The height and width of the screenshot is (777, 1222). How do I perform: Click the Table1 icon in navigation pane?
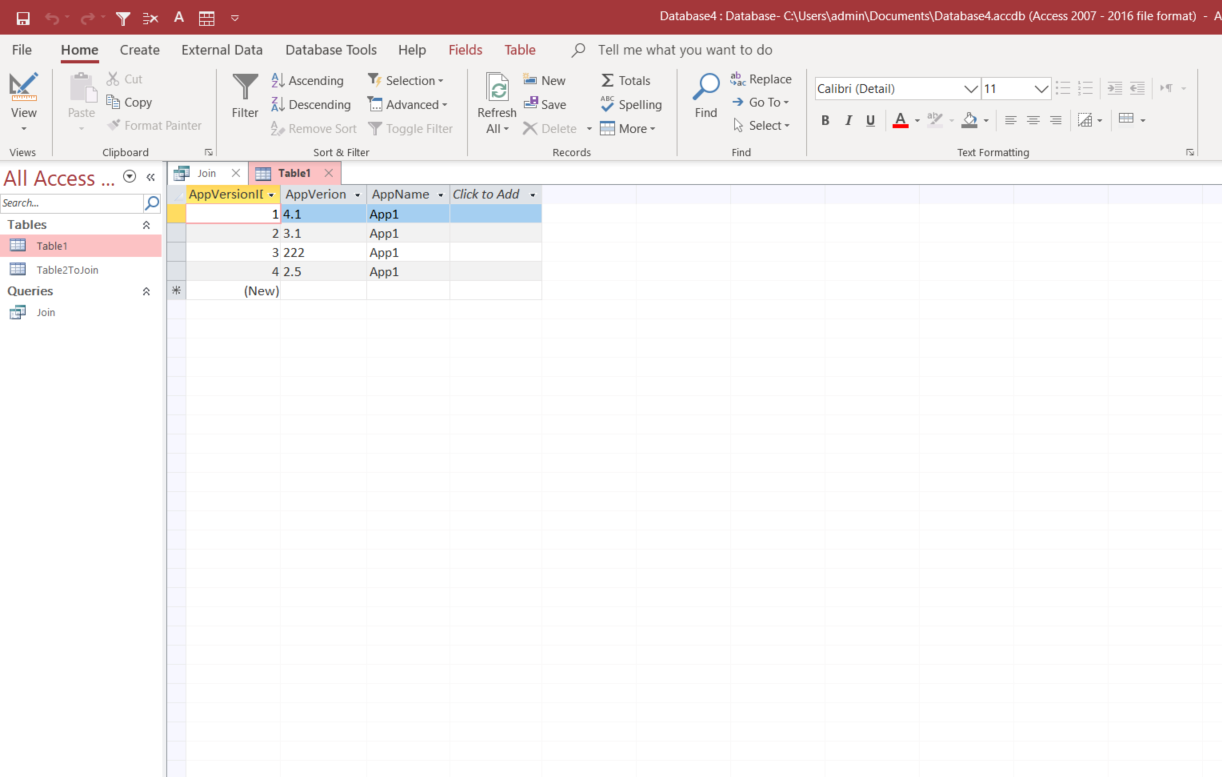(x=18, y=245)
